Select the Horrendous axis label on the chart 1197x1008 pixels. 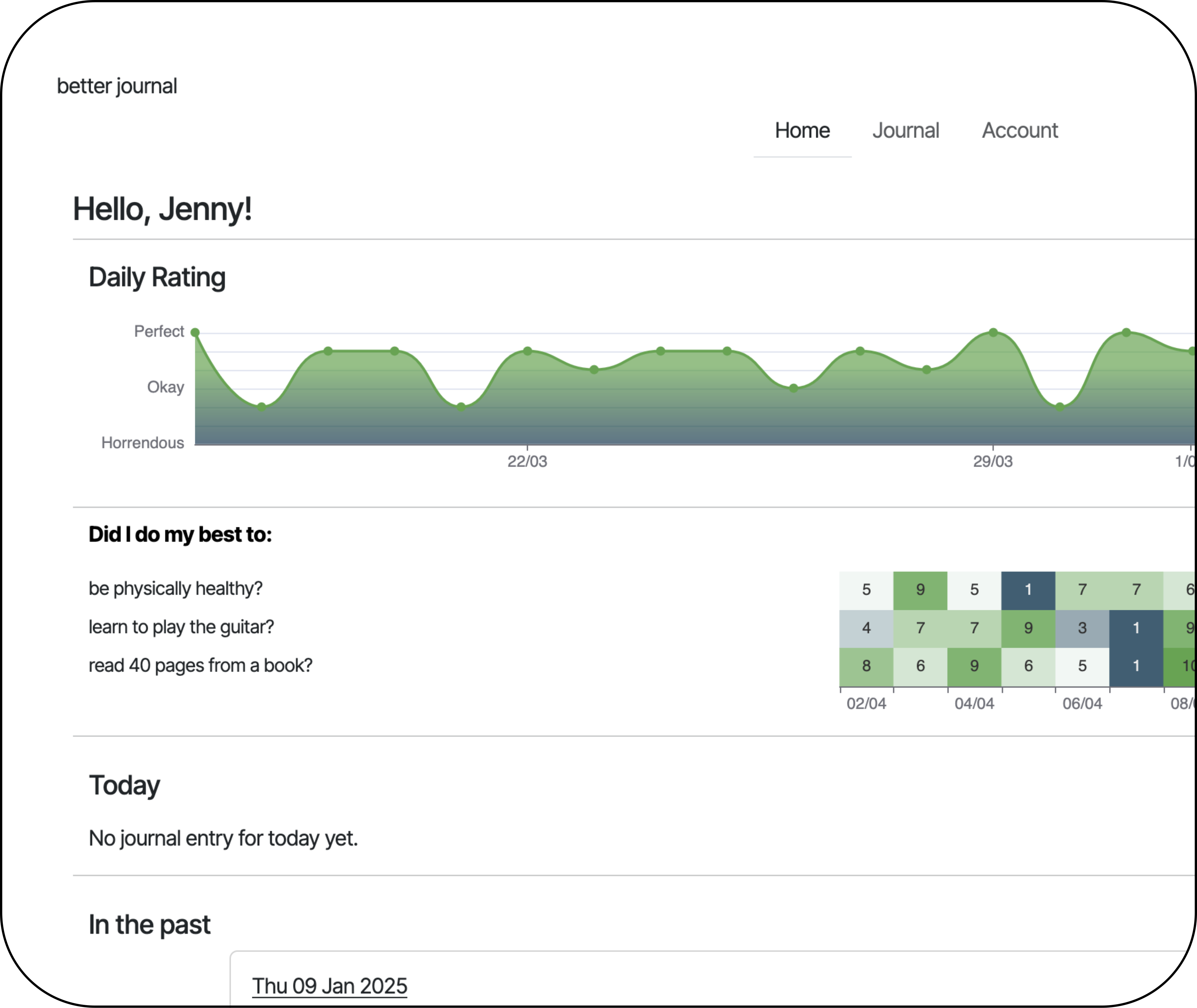click(x=143, y=442)
